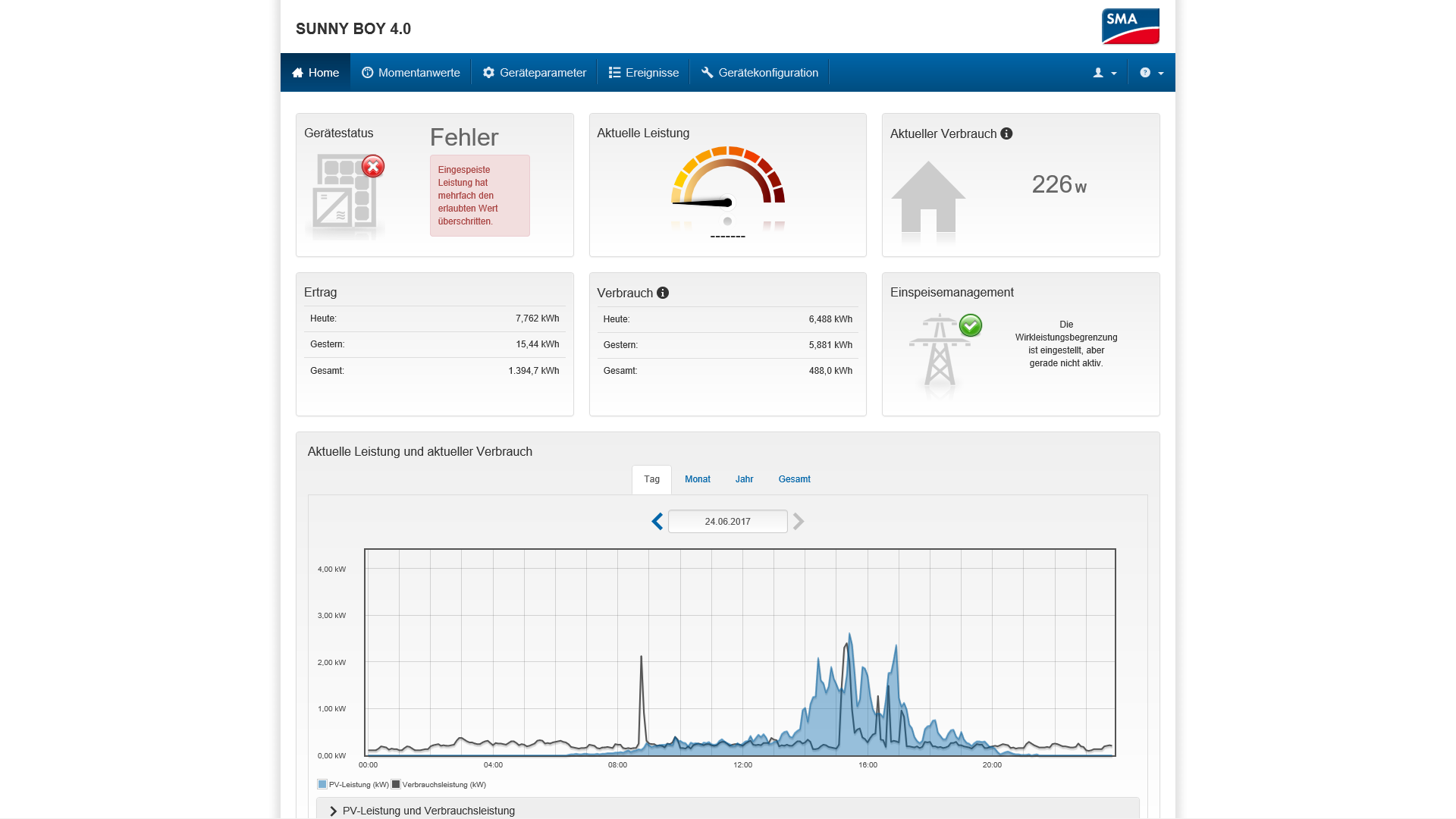
Task: Click info icon beside Aktueller Verbrauch
Action: point(1006,133)
